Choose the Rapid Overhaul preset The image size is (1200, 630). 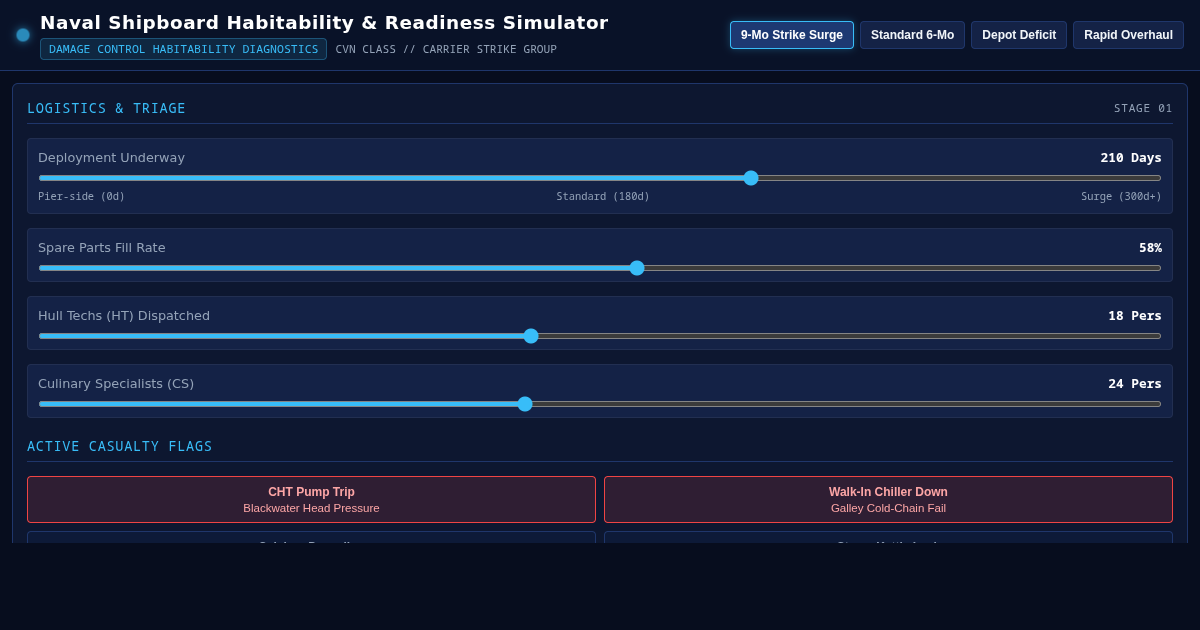[x=1128, y=35]
